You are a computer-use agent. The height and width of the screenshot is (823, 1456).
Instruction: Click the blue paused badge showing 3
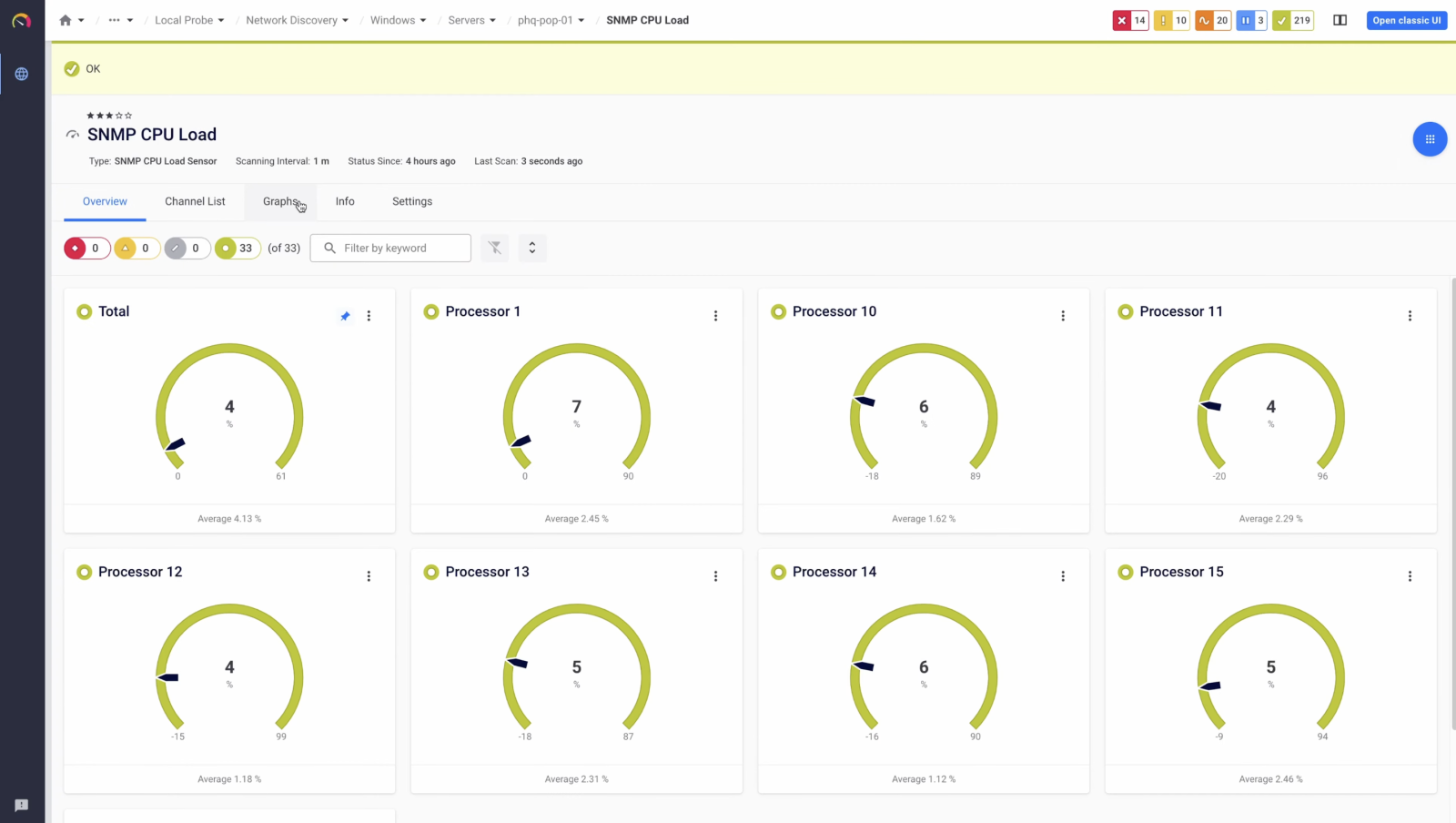click(1252, 20)
